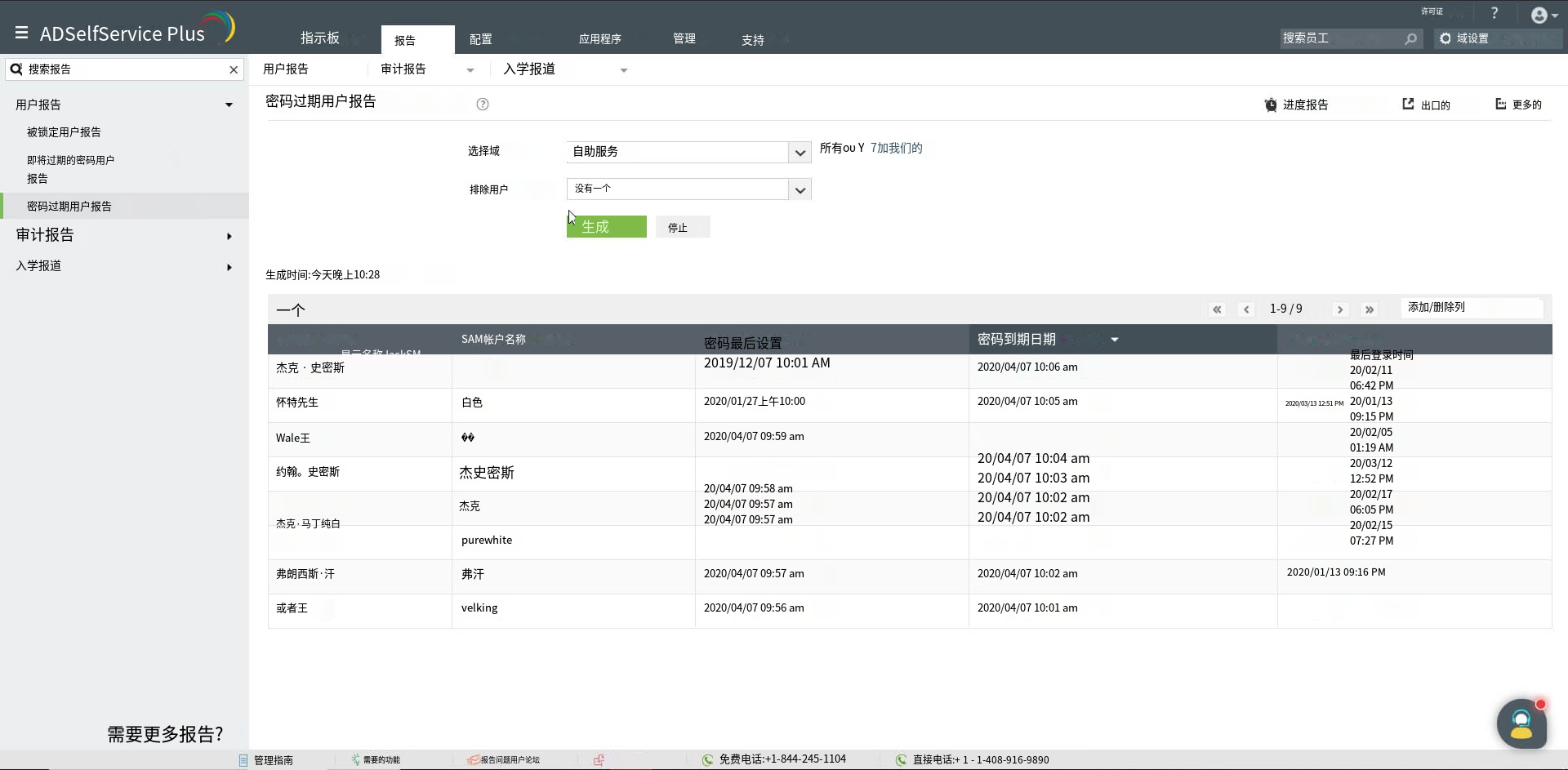Open the chat assistant bubble
The width and height of the screenshot is (1568, 770).
1521,723
